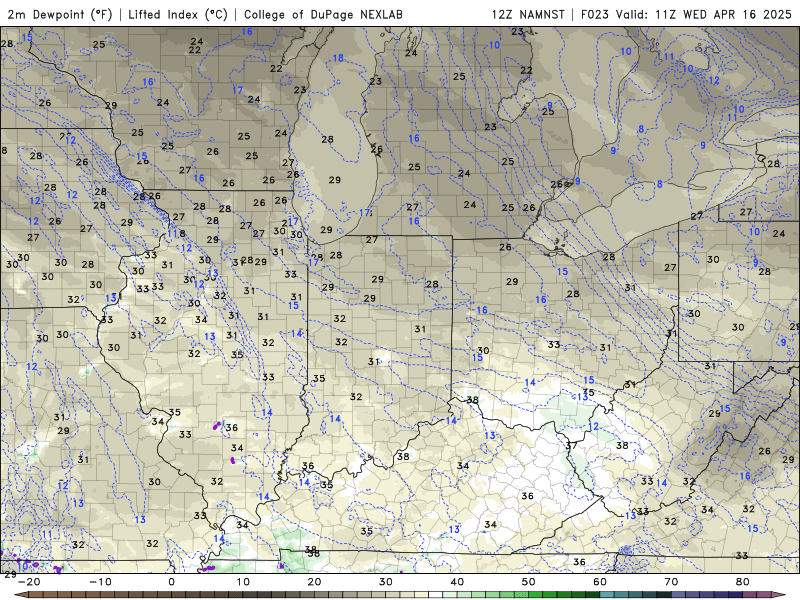The width and height of the screenshot is (800, 600).
Task: Click the '50' label on the color scale
Action: (529, 582)
